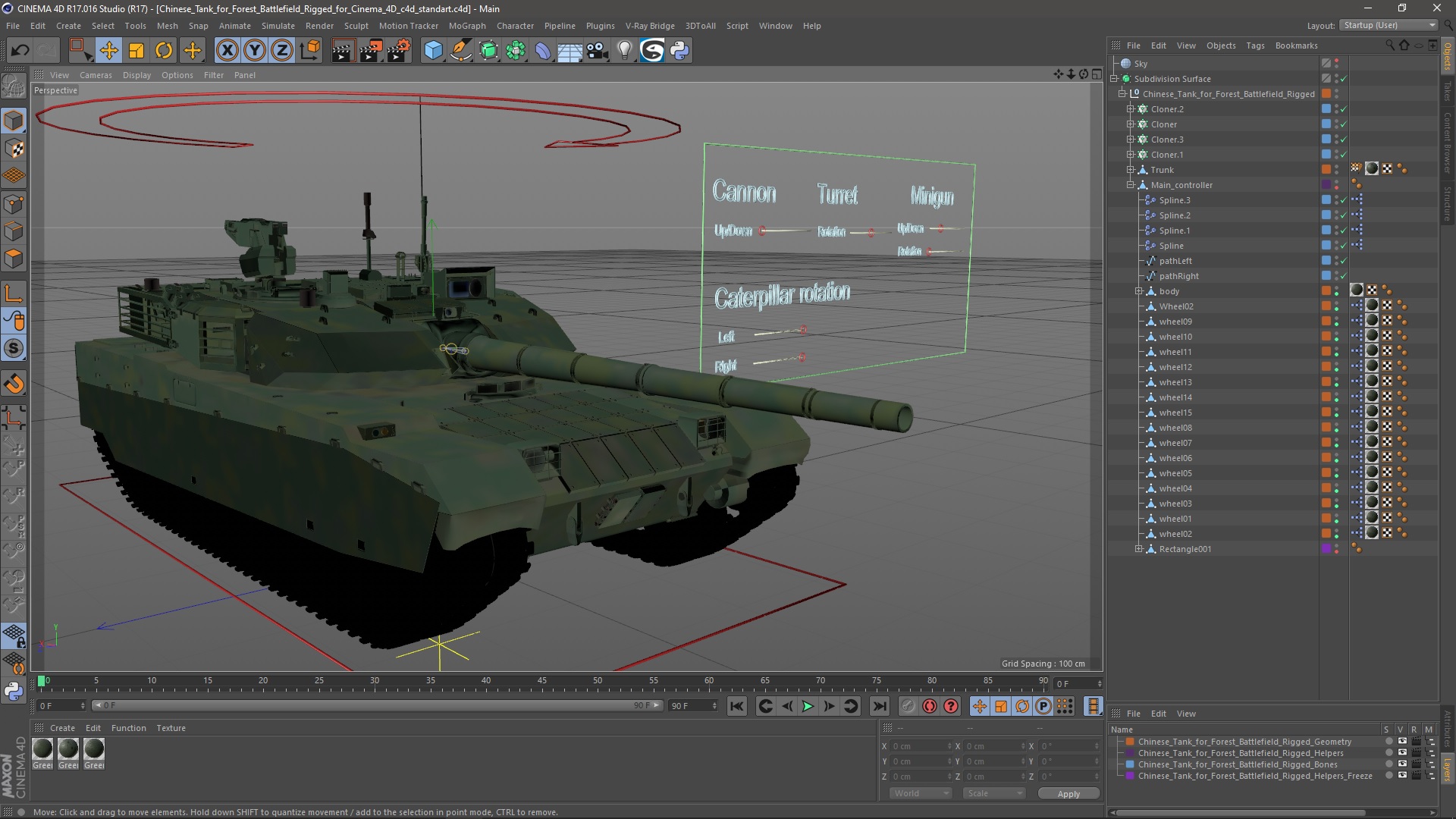Open the Scale mode dropdown
This screenshot has width=1456, height=819.
(993, 793)
